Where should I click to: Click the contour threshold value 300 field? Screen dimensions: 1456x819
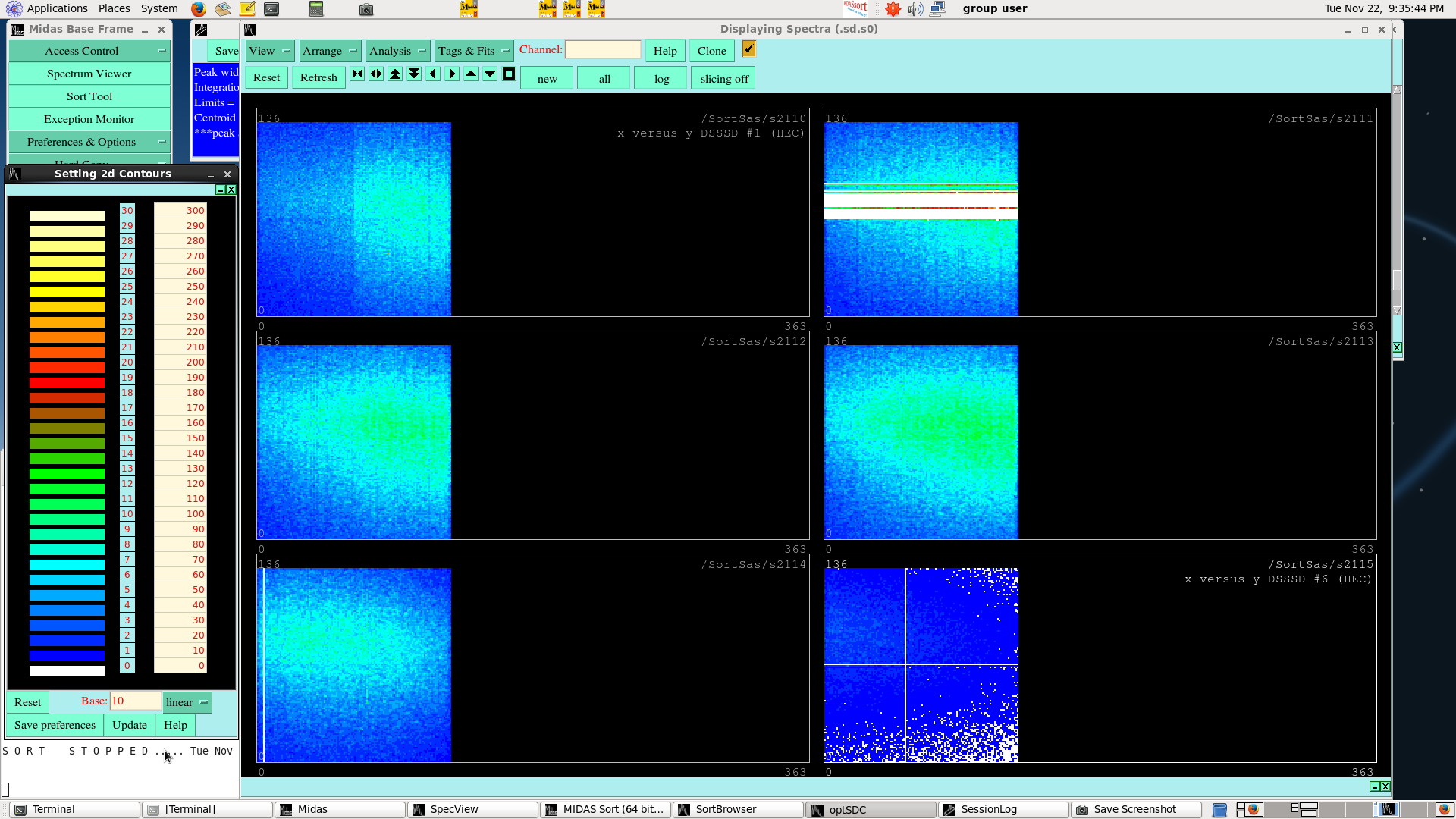click(180, 210)
